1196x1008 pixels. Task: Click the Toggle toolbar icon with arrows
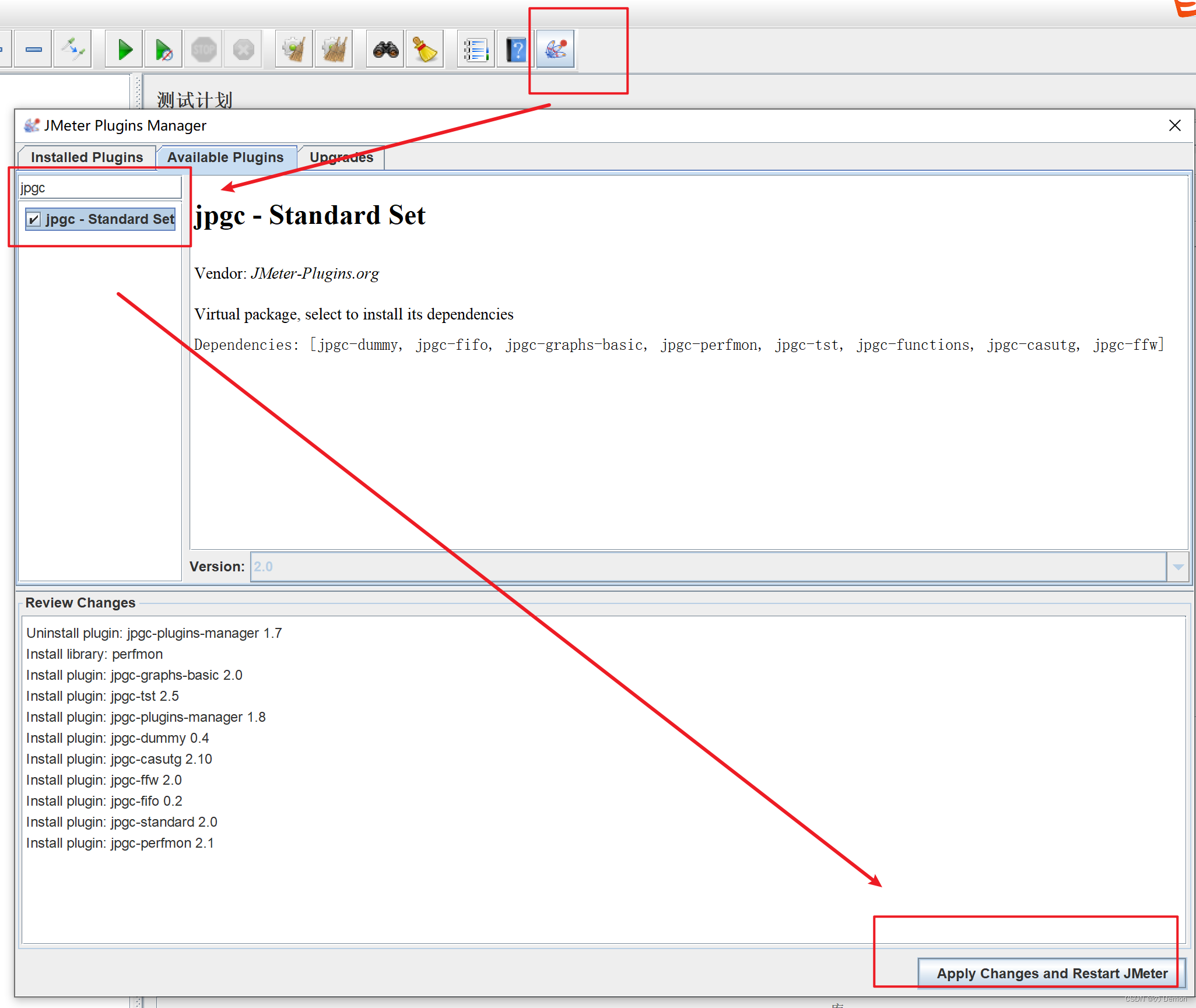[73, 50]
